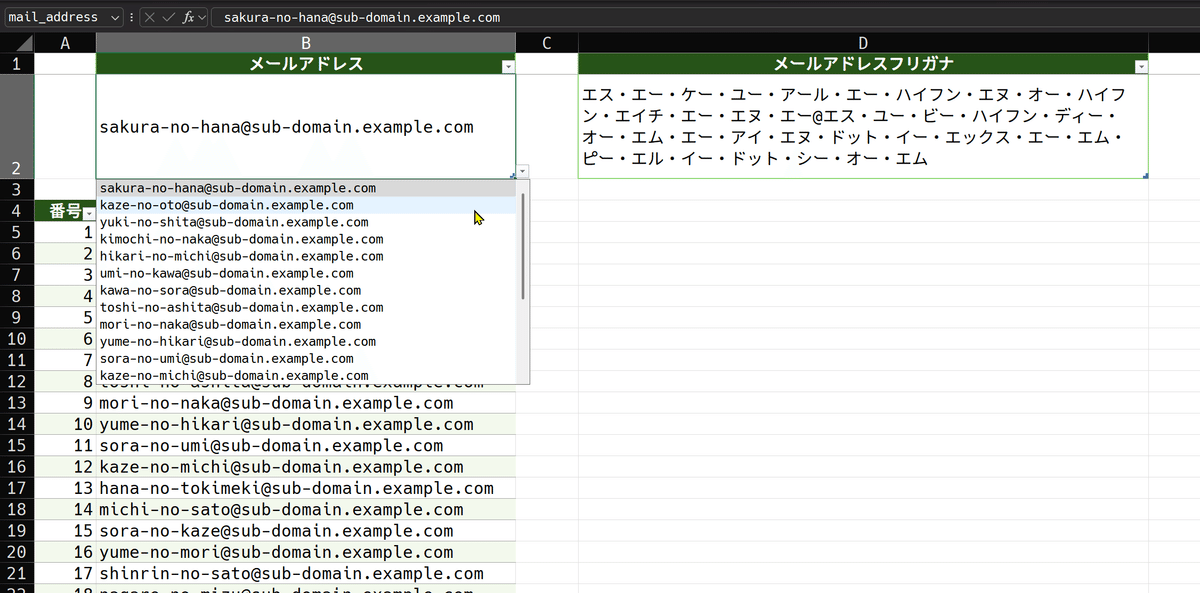1200x593 pixels.
Task: Click the formula bar input text
Action: [x=362, y=17]
